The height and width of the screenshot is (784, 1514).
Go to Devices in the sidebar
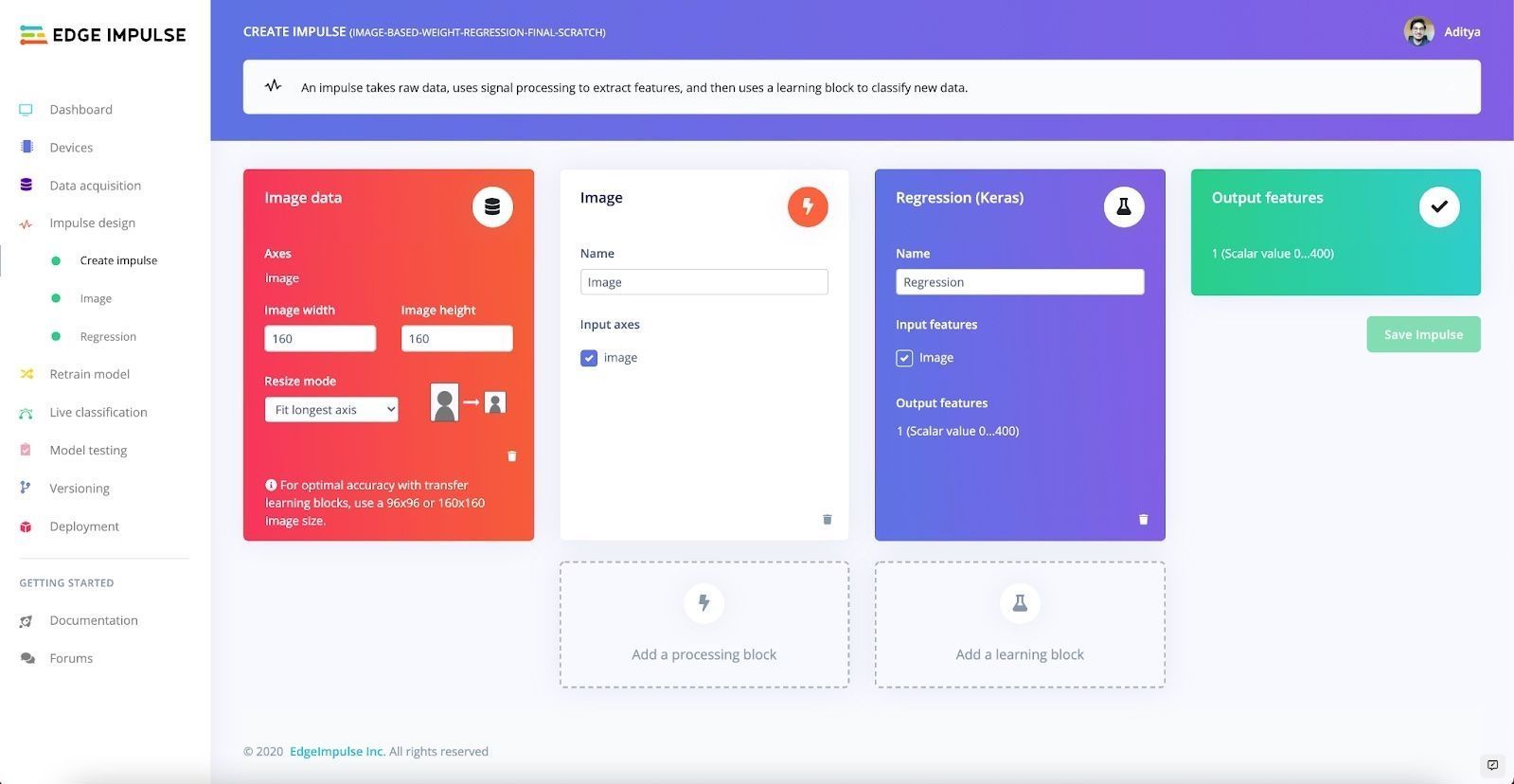[71, 148]
